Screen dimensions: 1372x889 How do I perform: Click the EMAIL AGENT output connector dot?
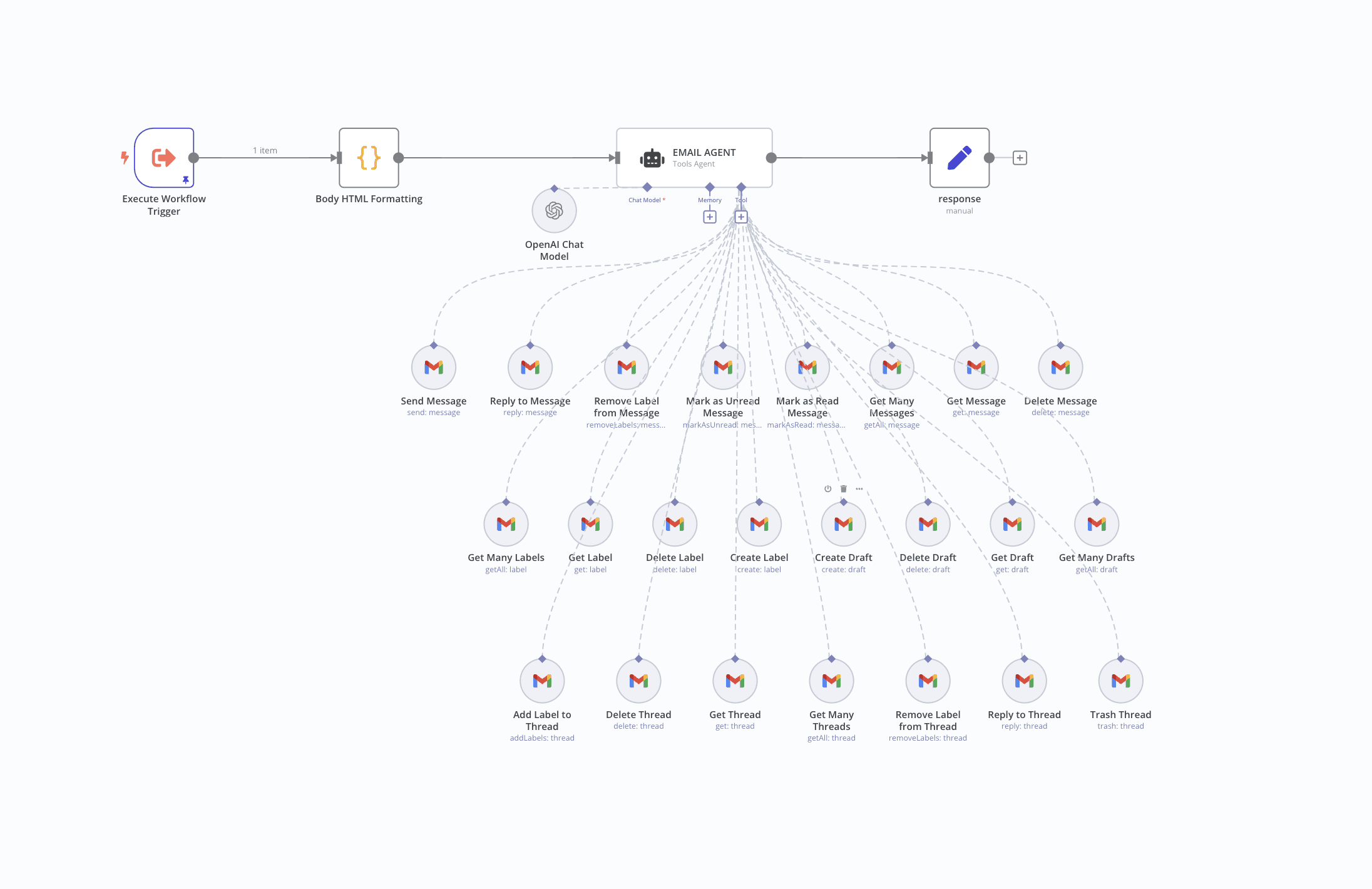click(771, 158)
